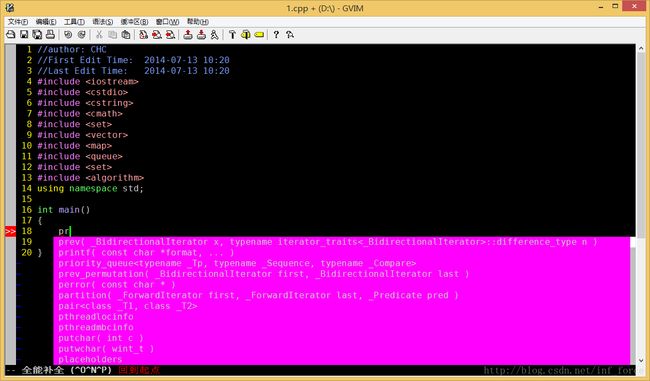Select pthreadmbcinfo completion entry
This screenshot has height=381, width=650.
click(x=342, y=328)
